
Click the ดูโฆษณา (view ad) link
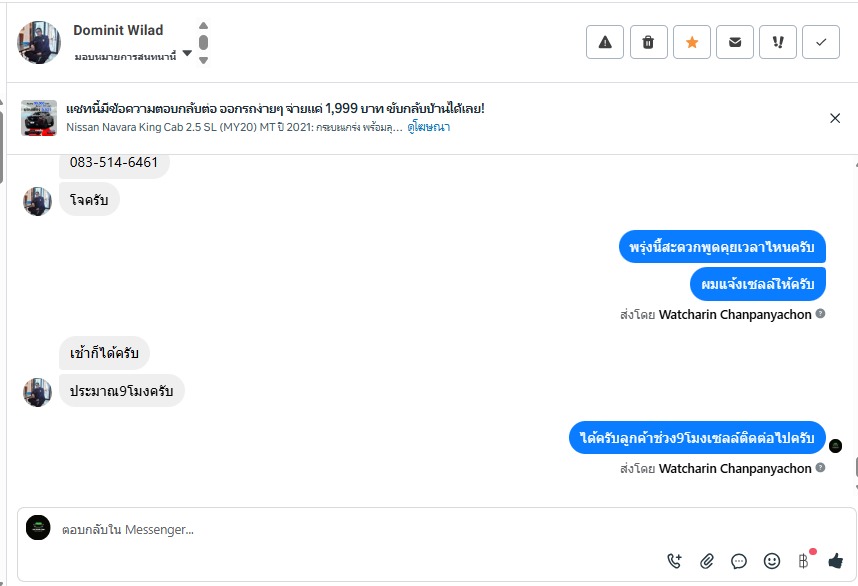point(429,128)
